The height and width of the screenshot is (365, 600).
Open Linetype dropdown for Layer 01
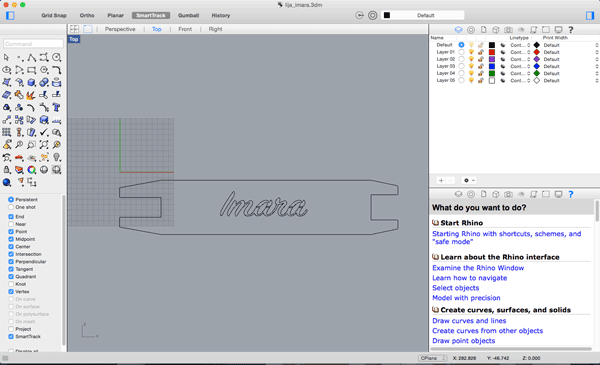click(520, 52)
